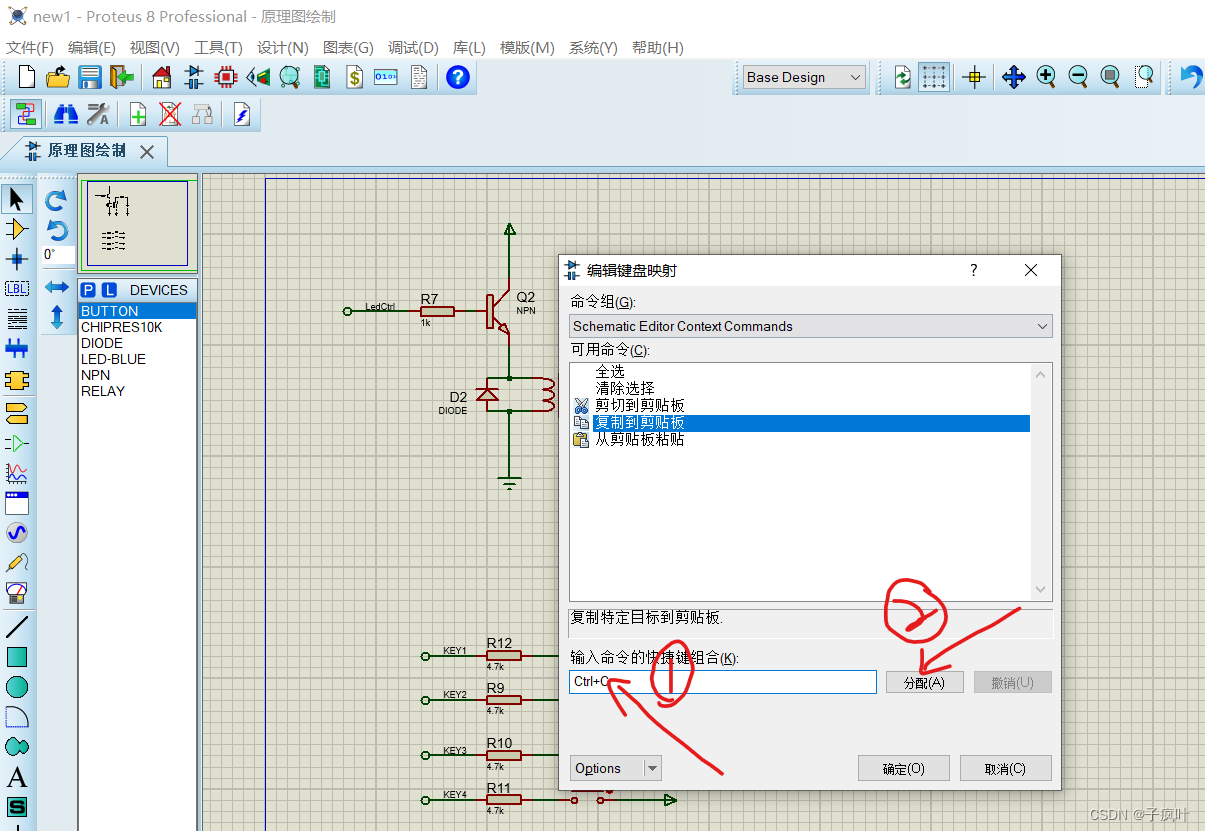Remove the sheet with red X icon
1205x831 pixels.
tap(170, 114)
